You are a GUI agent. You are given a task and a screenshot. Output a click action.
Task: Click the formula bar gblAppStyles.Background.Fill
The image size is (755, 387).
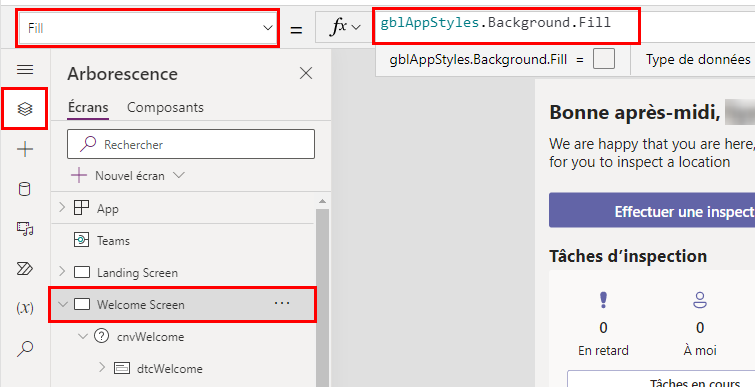click(495, 23)
